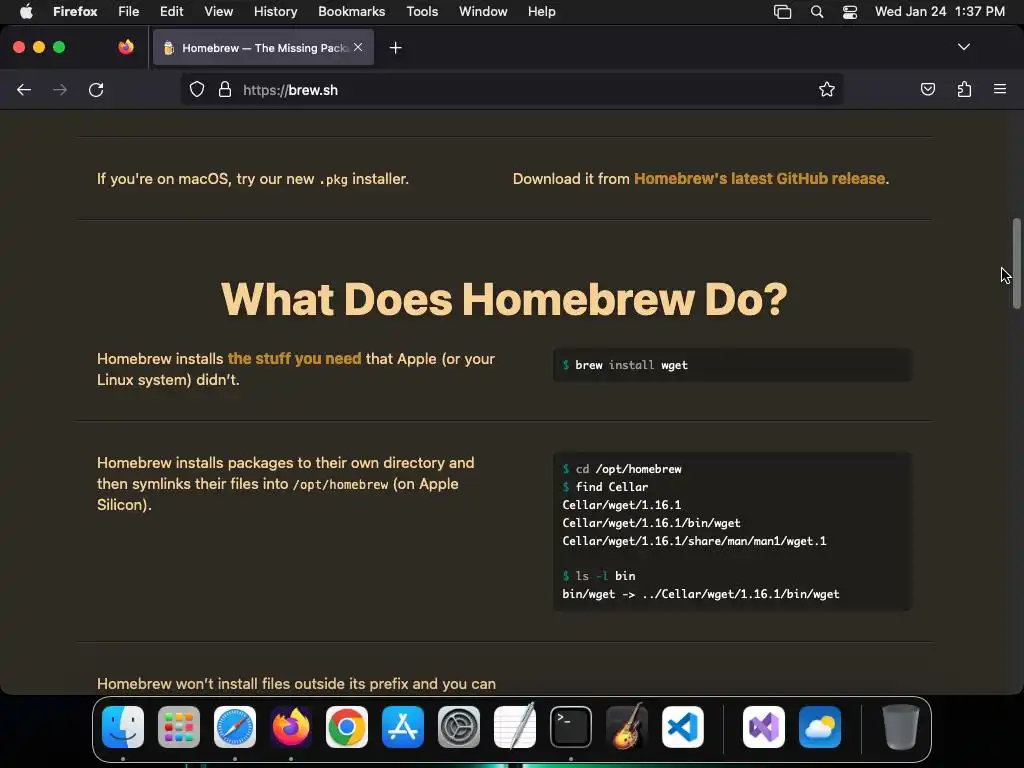Viewport: 1024px width, 768px height.
Task: Open the cloud weather app in Dock
Action: tap(820, 727)
